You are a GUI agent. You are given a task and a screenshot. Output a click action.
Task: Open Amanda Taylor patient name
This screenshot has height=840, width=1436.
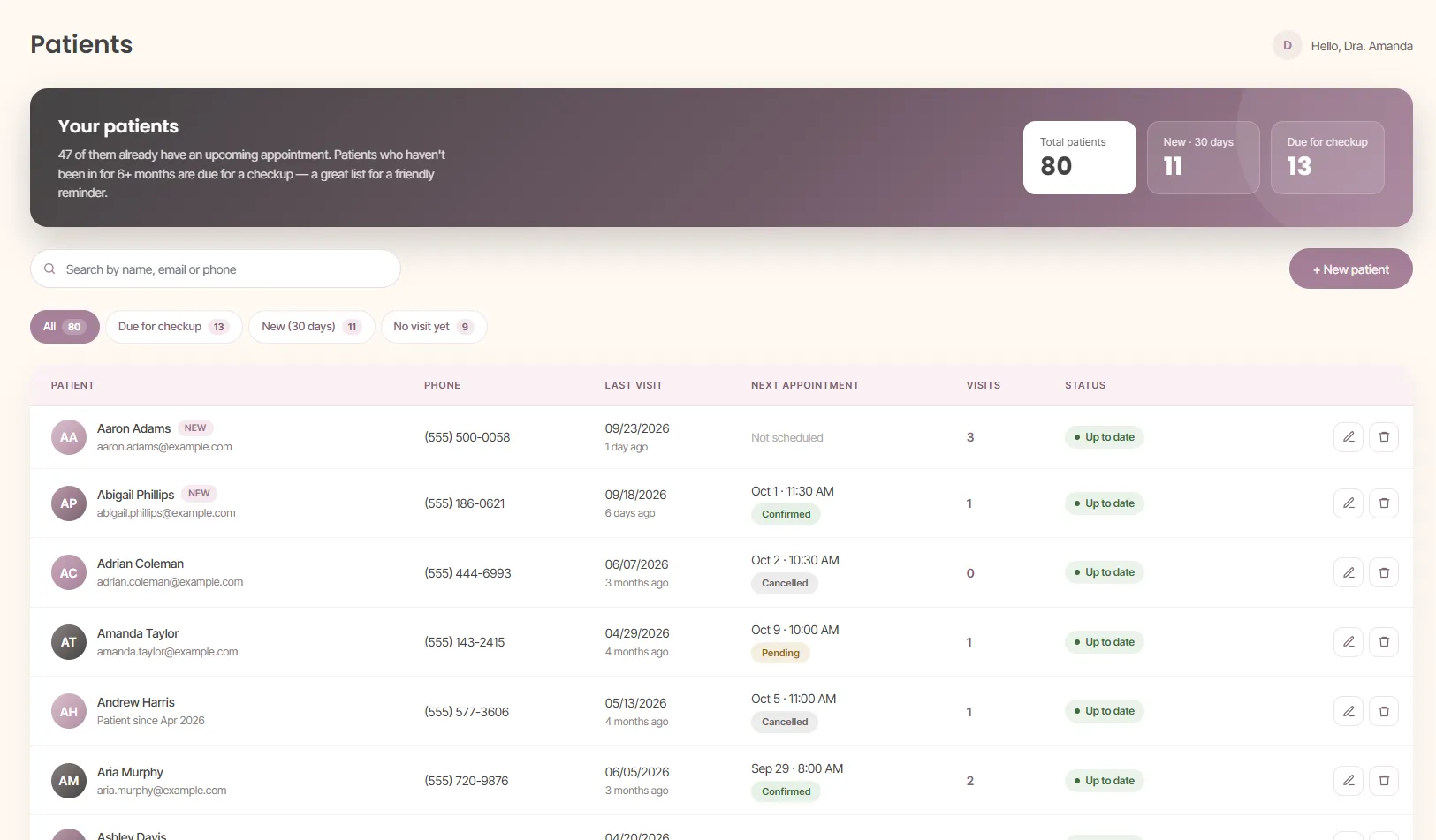point(138,633)
